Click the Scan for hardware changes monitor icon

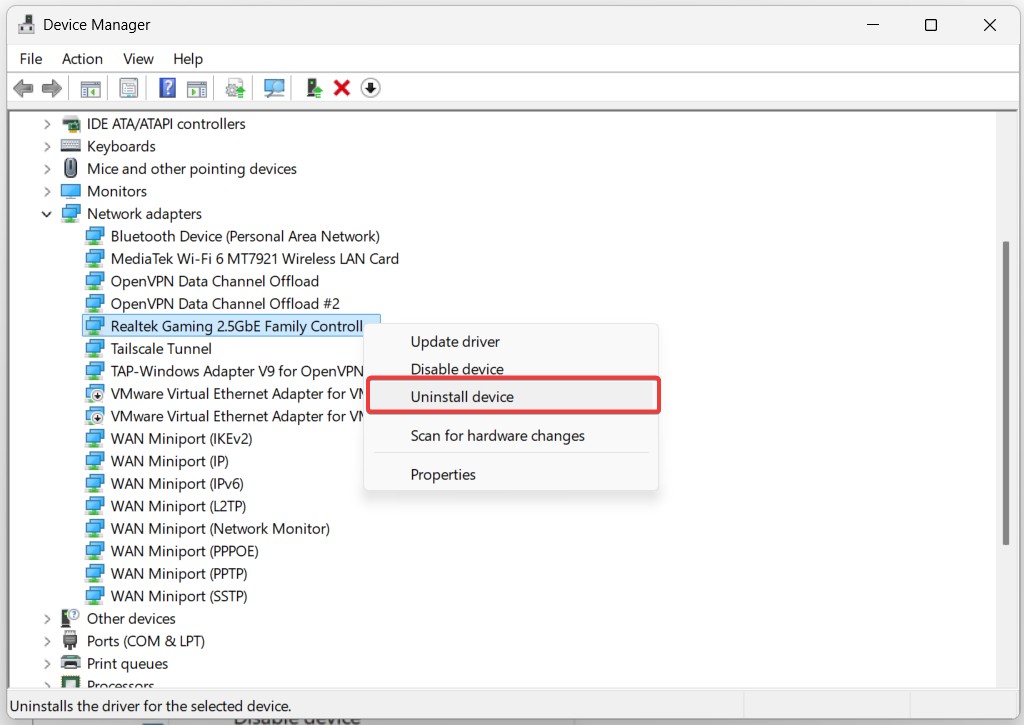(274, 88)
